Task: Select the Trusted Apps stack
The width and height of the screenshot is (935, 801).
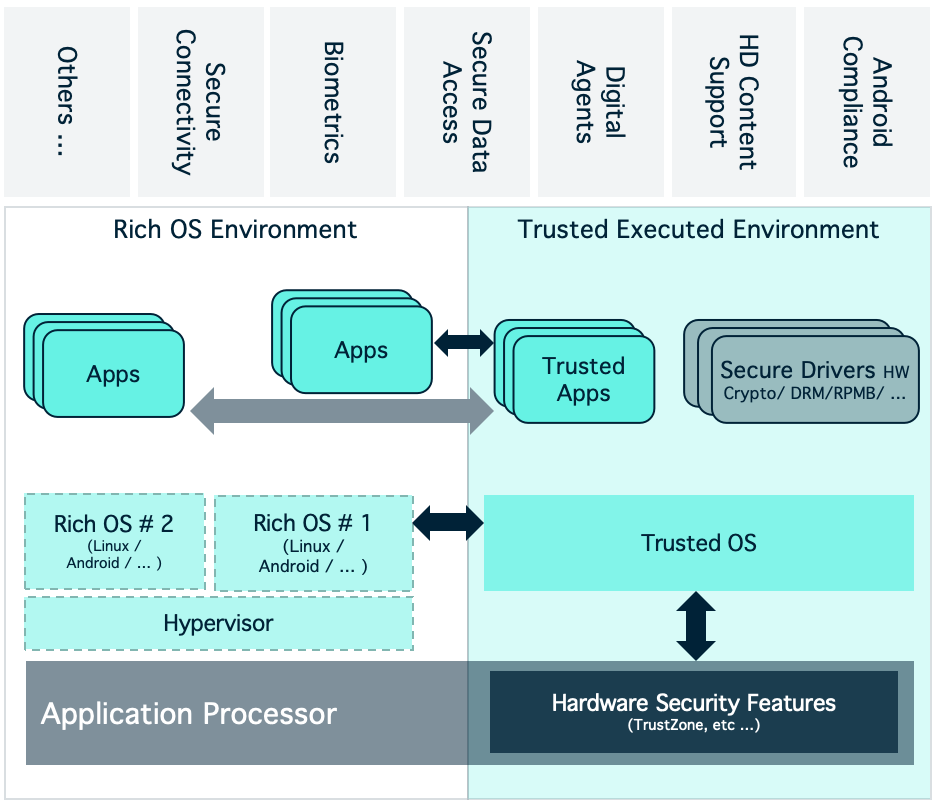Action: pos(574,371)
